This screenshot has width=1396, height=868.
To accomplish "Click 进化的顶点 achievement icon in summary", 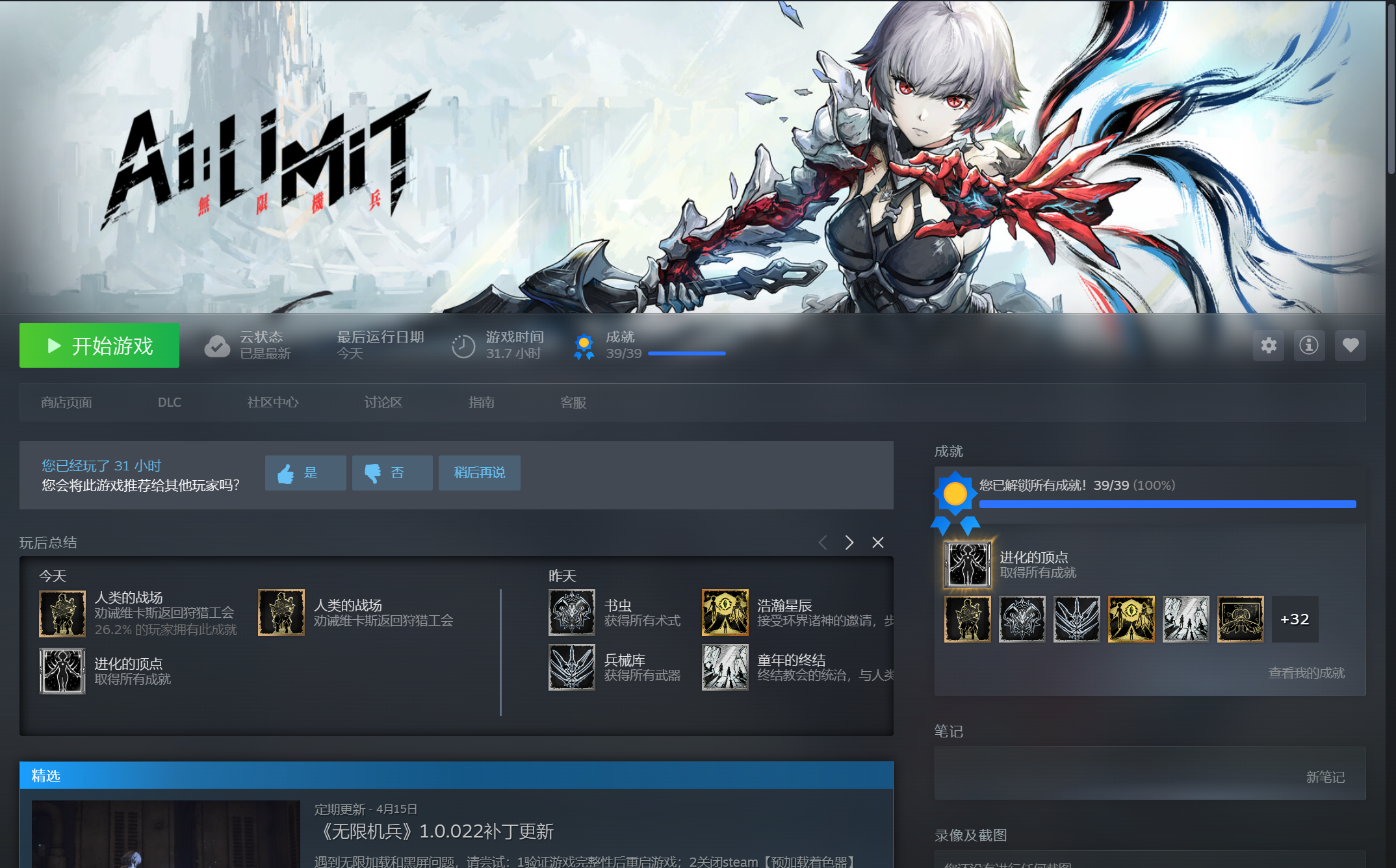I will pyautogui.click(x=62, y=671).
